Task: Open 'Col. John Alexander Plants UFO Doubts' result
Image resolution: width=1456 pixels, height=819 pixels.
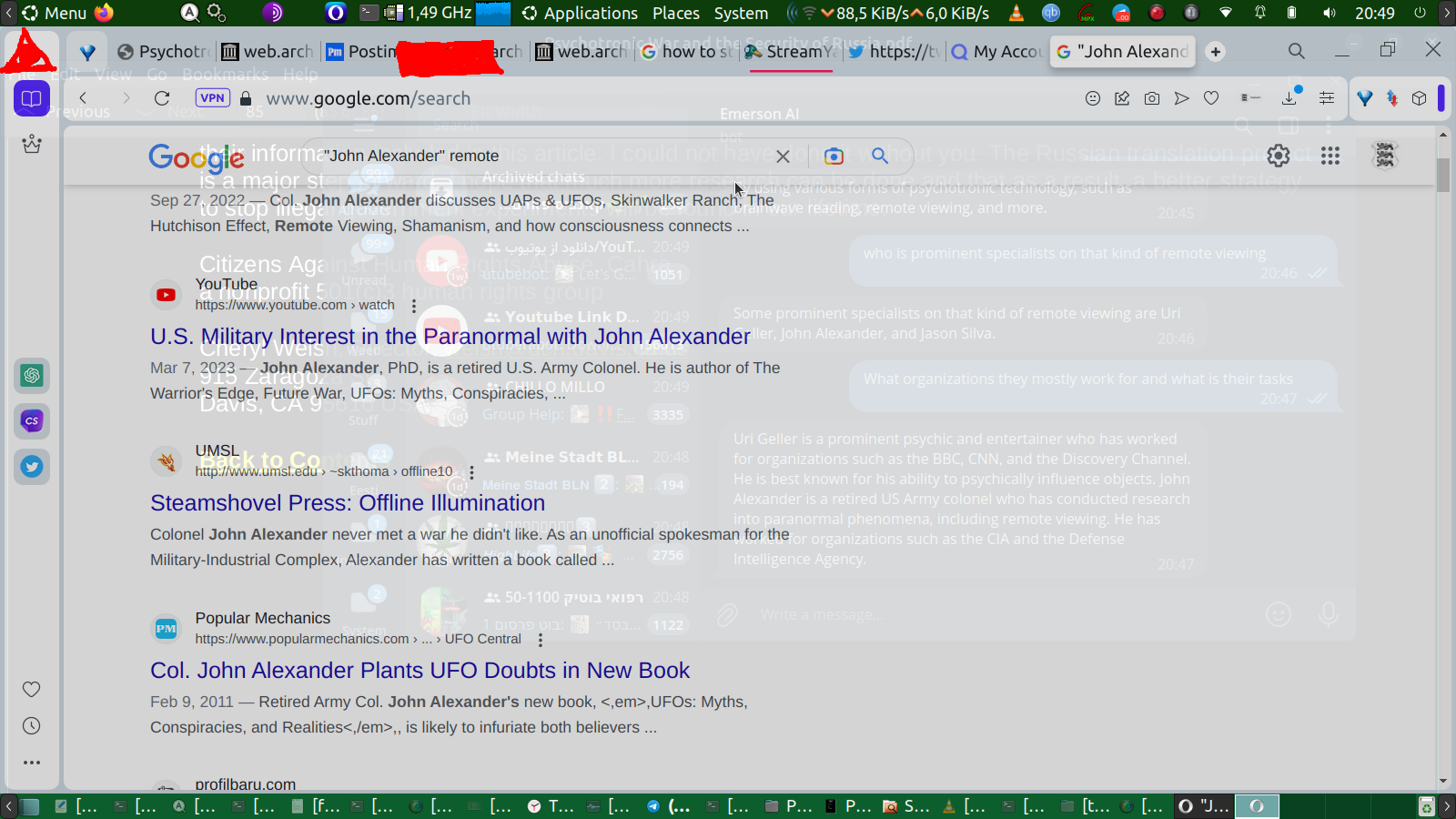Action: coord(420,671)
